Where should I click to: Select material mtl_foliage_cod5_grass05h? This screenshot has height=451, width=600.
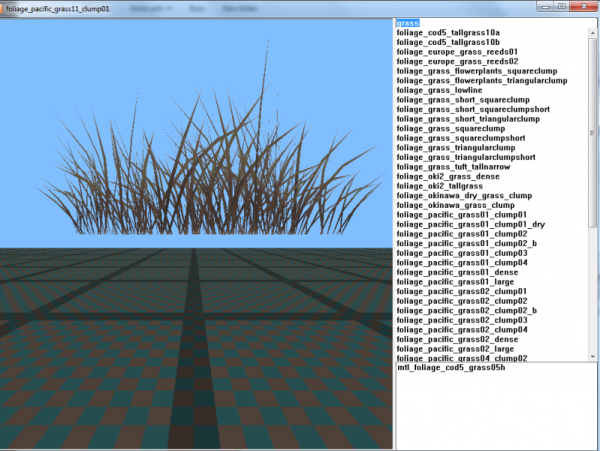451,368
